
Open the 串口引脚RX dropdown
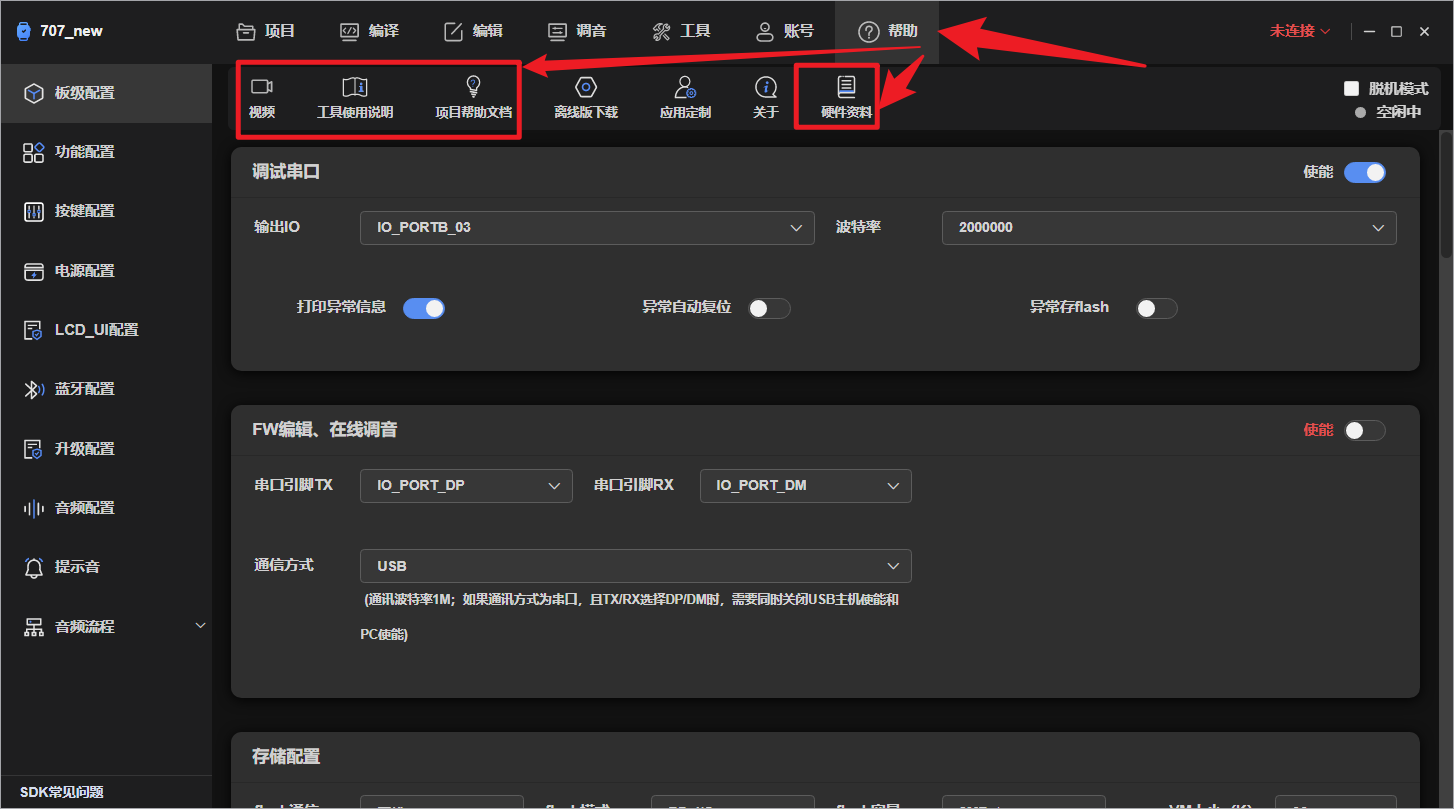[x=805, y=486]
